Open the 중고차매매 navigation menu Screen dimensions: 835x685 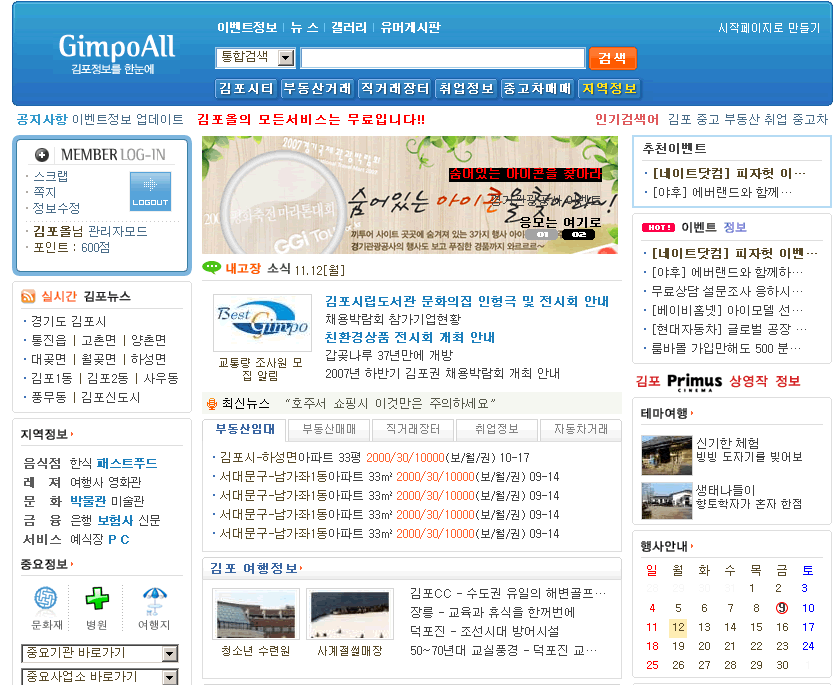tap(537, 88)
